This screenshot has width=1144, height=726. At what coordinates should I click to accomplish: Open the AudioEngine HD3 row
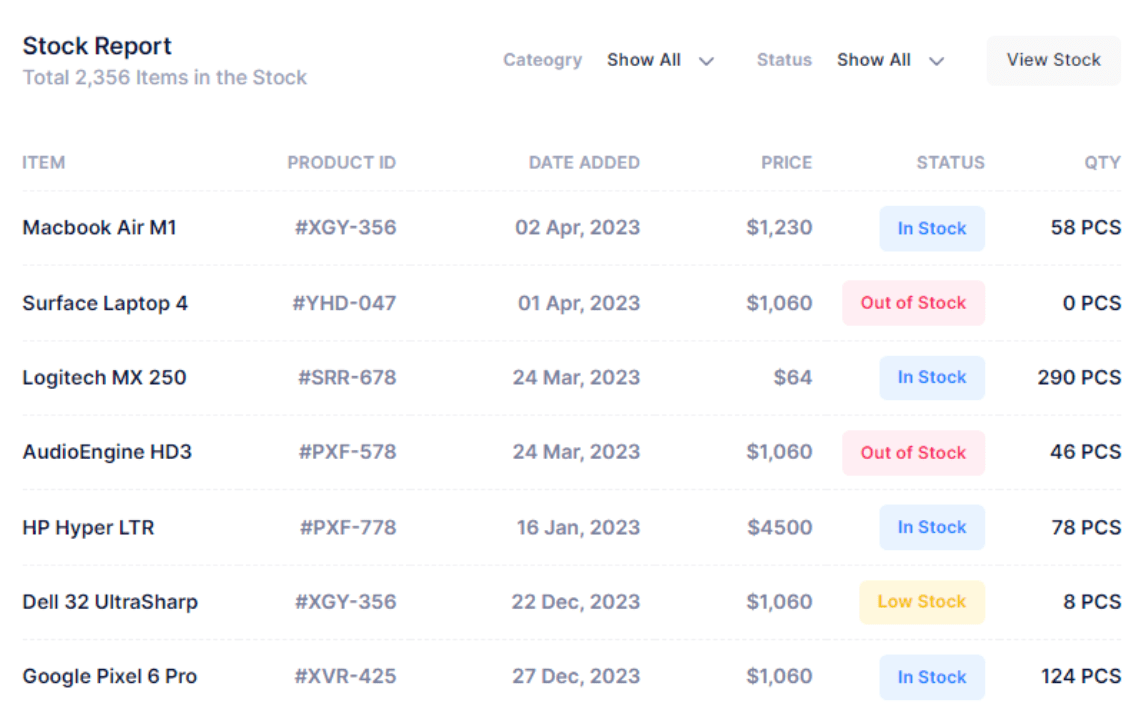point(571,452)
